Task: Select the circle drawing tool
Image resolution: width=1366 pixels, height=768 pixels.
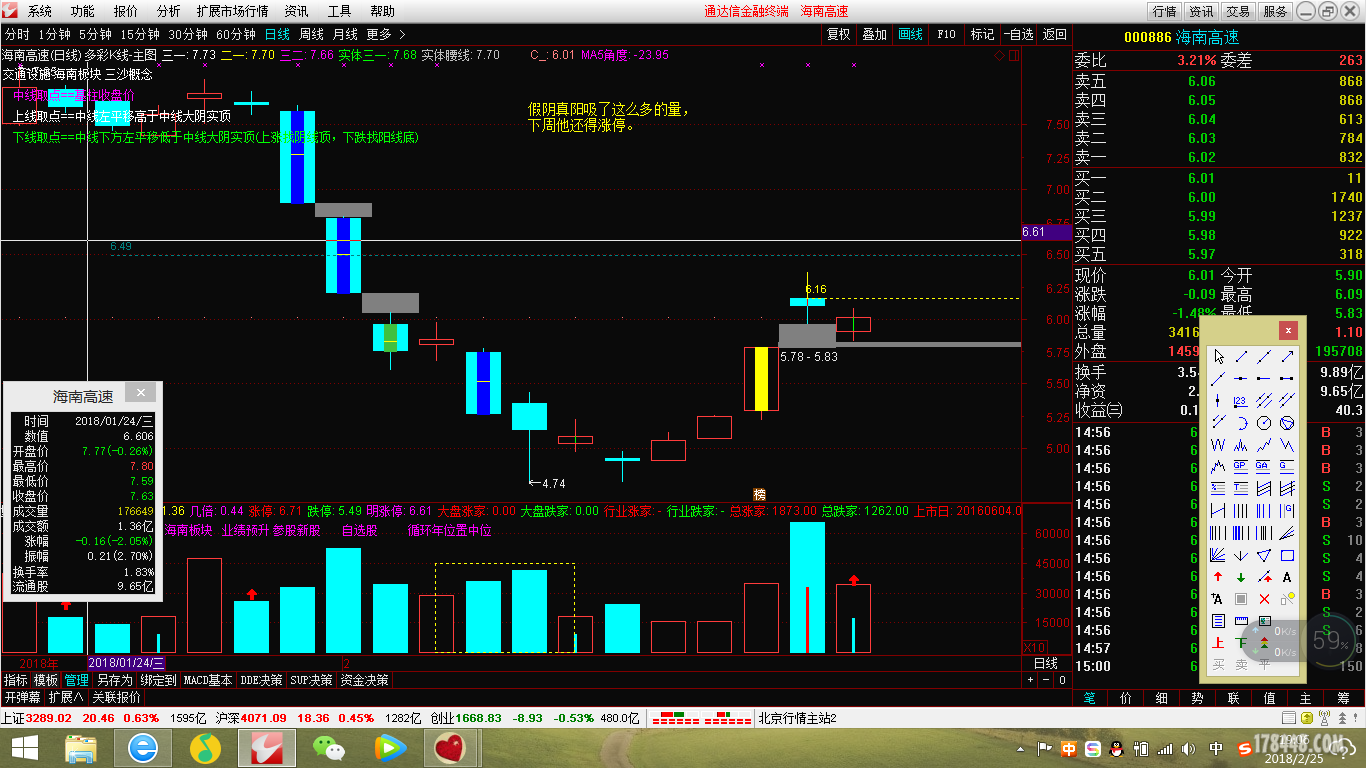Action: click(1264, 423)
